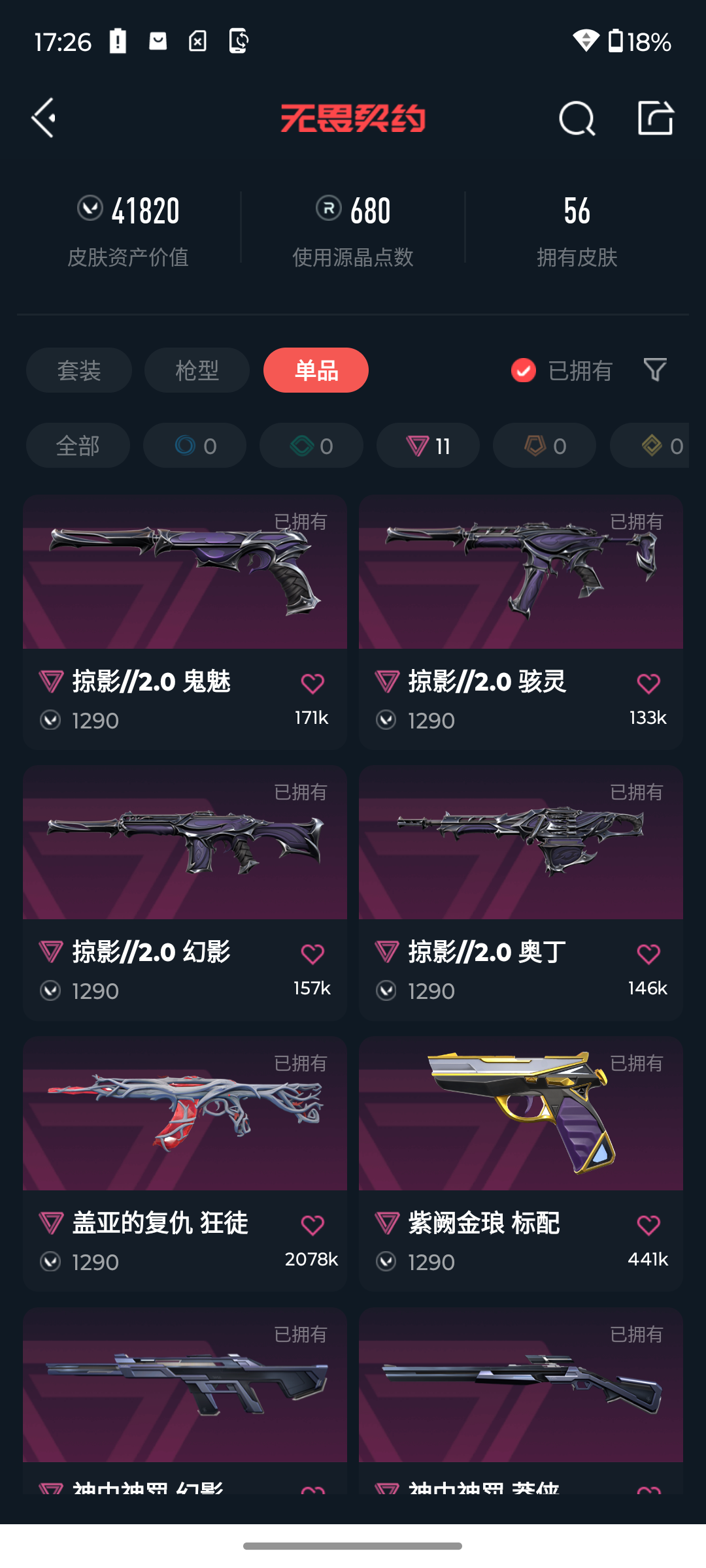Toggle the 已拥有 owned checkbox
The width and height of the screenshot is (706, 1568).
523,370
